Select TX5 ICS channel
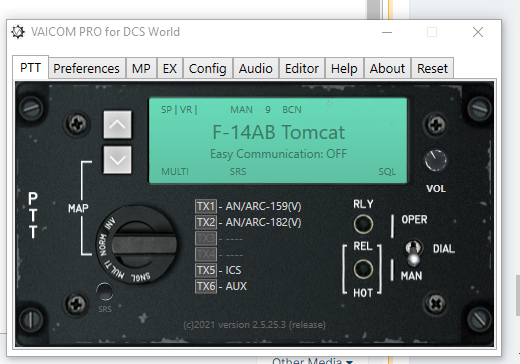 218,270
